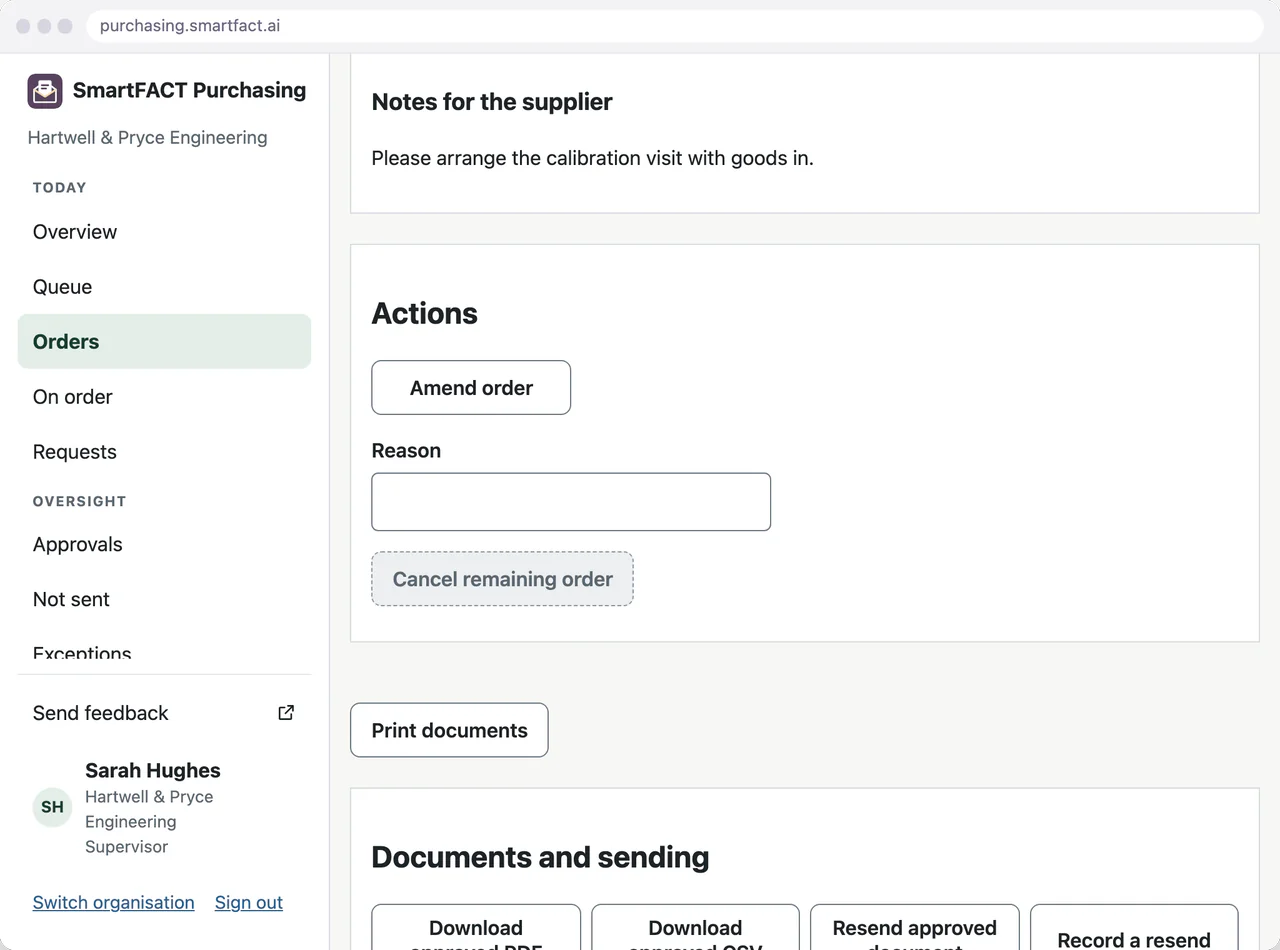This screenshot has width=1280, height=950.
Task: Click the Documents and sending heading
Action: (x=540, y=857)
